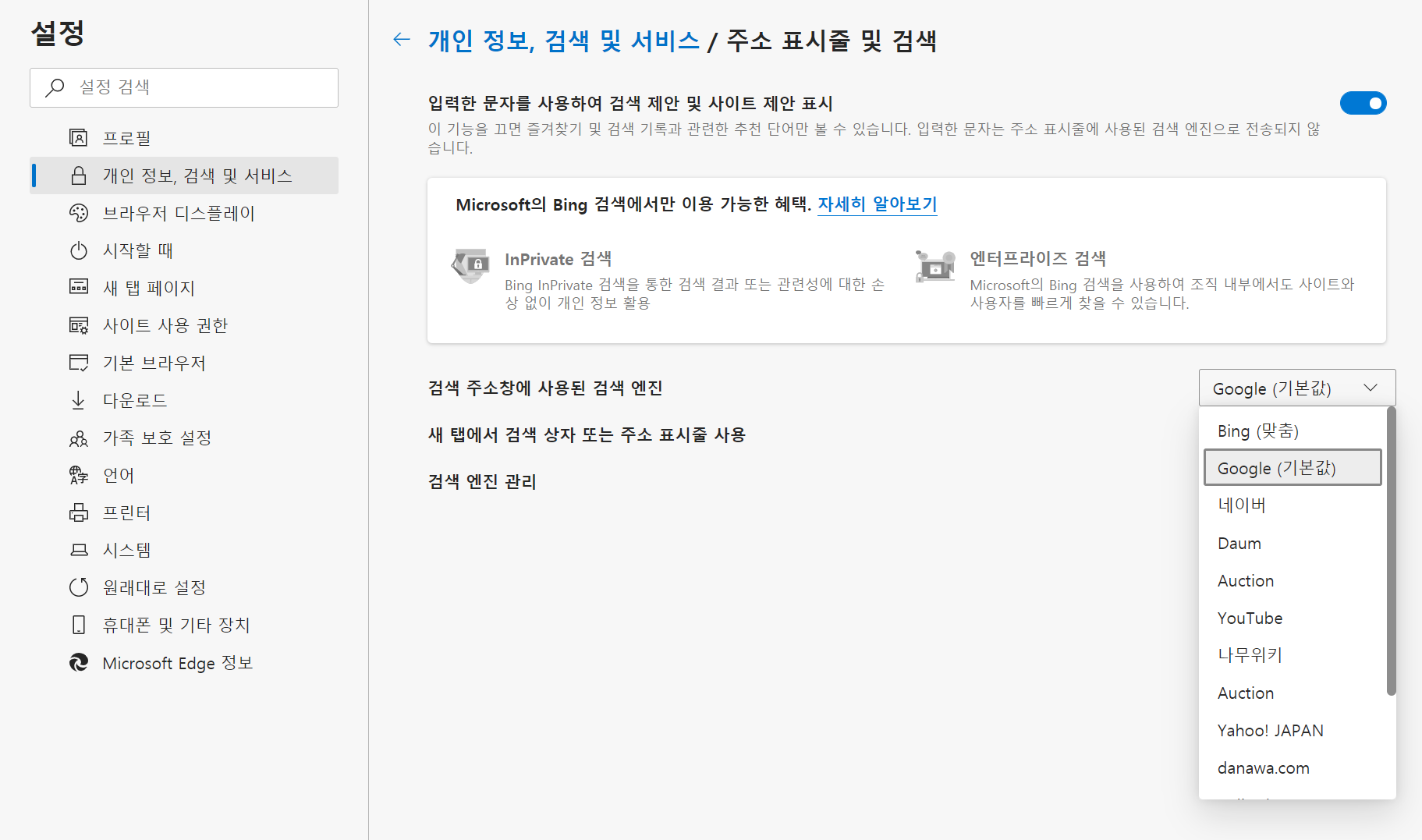1422x840 pixels.
Task: Open 원래대로 설정 section
Action: [x=184, y=587]
